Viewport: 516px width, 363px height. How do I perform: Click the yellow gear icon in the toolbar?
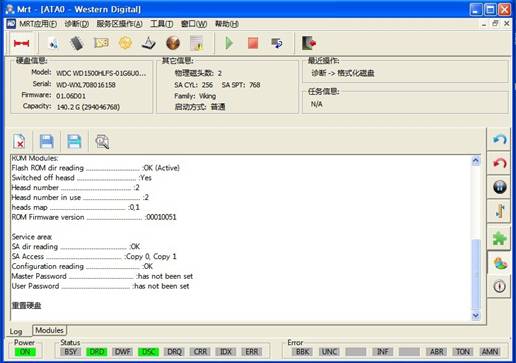125,43
